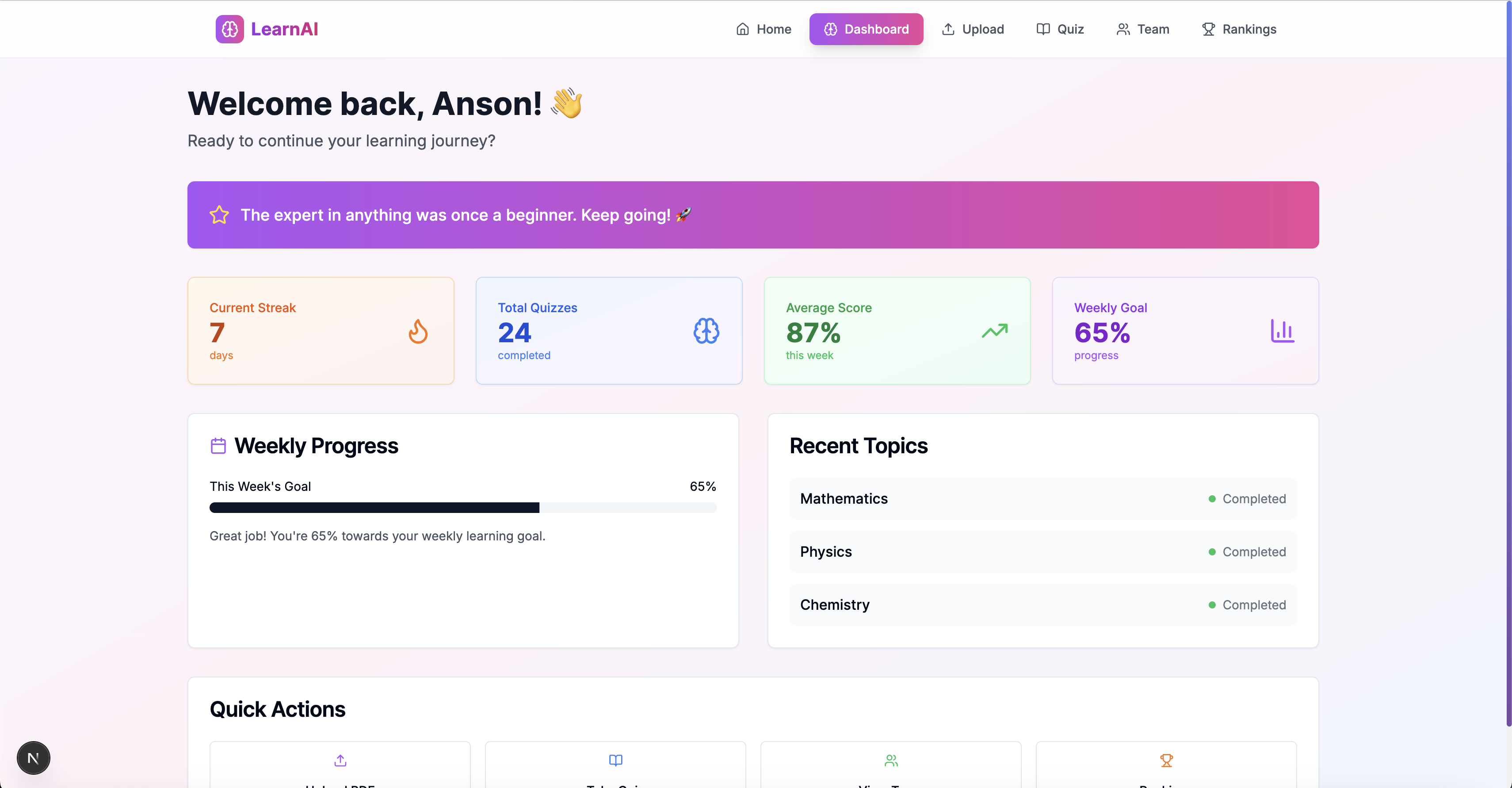Click the trophy icon in Quick Actions
1512x788 pixels.
coord(1166,761)
